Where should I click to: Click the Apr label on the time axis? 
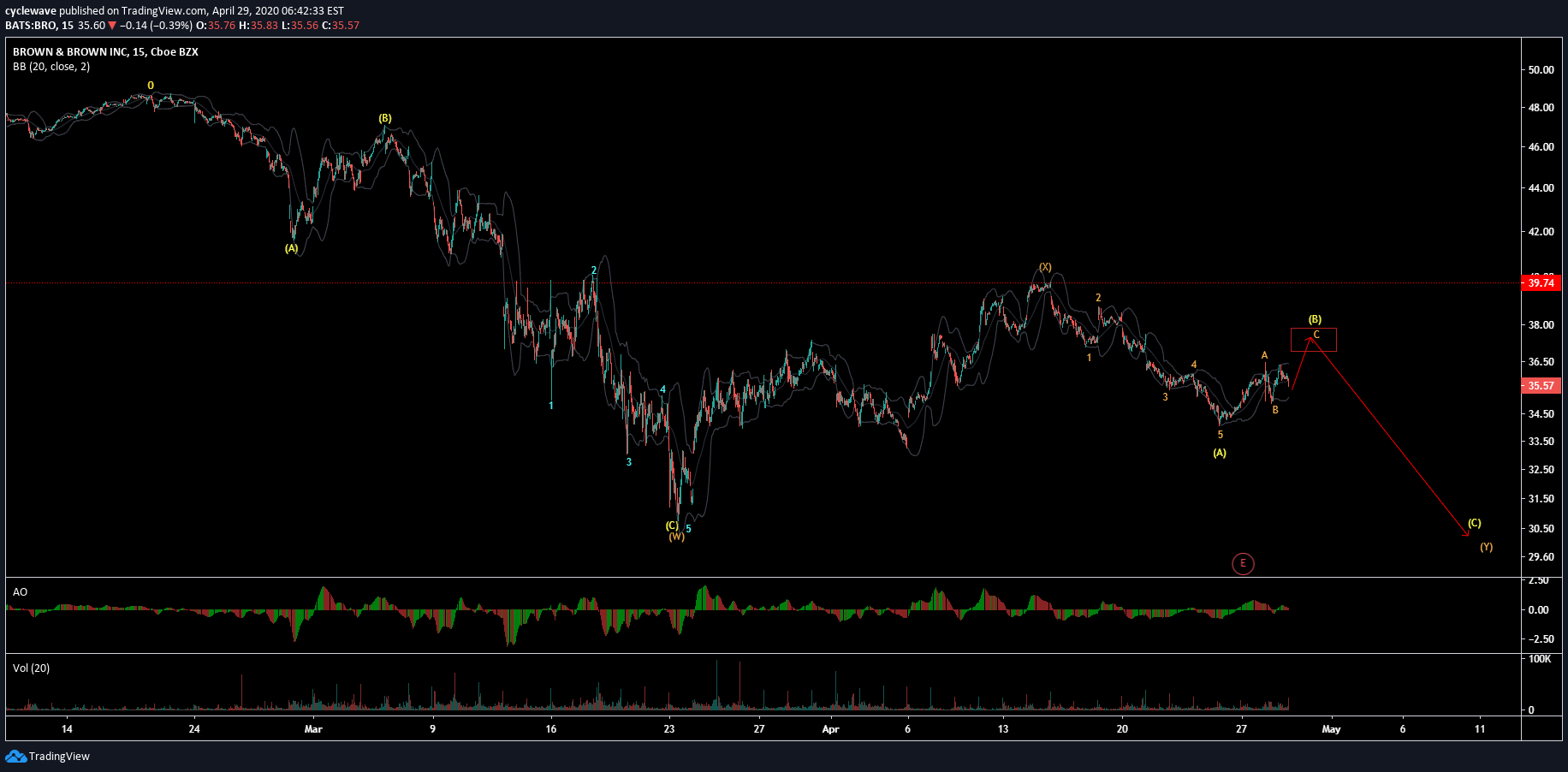[x=830, y=729]
